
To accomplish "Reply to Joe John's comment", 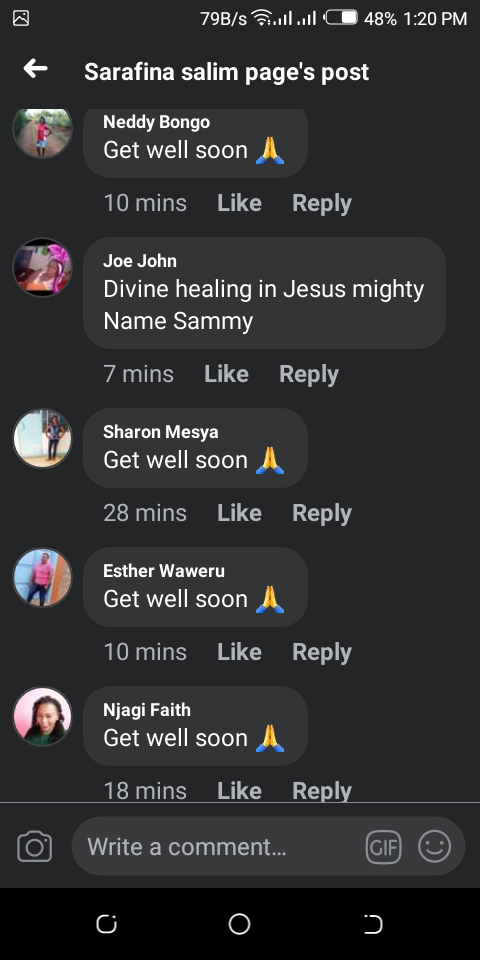I will (309, 374).
